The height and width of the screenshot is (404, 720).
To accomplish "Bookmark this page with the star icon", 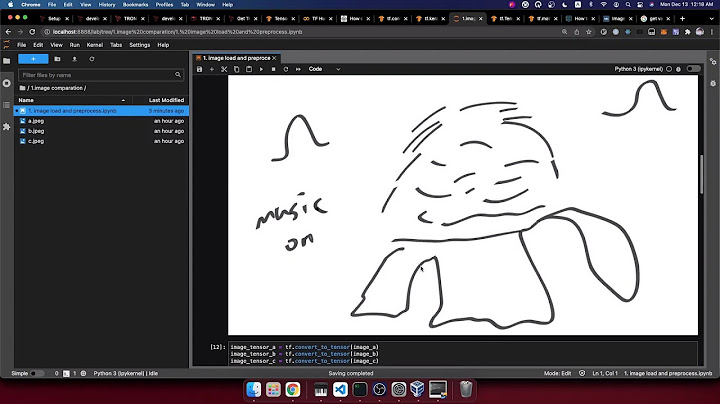I will click(x=589, y=32).
